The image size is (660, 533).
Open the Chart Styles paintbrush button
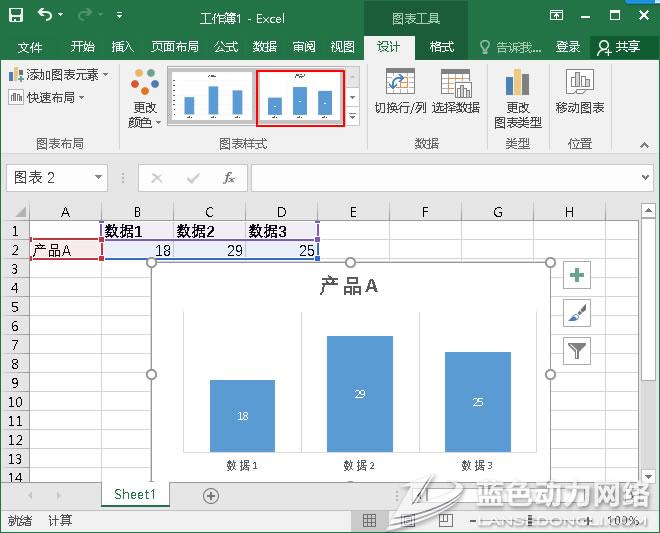(578, 313)
